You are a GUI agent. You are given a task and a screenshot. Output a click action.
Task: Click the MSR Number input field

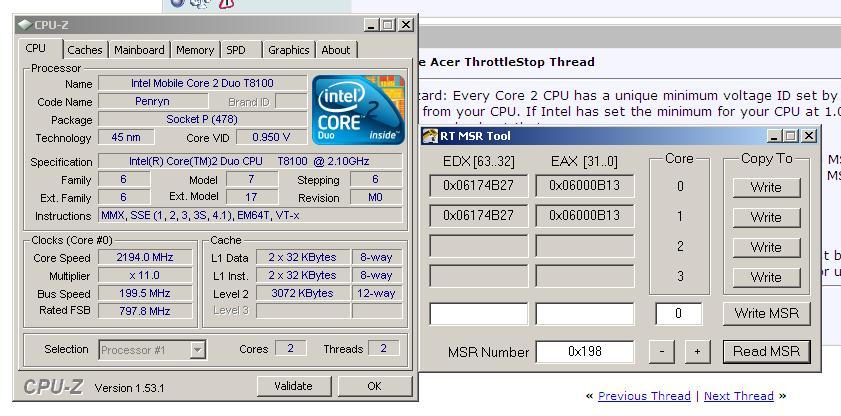click(585, 352)
